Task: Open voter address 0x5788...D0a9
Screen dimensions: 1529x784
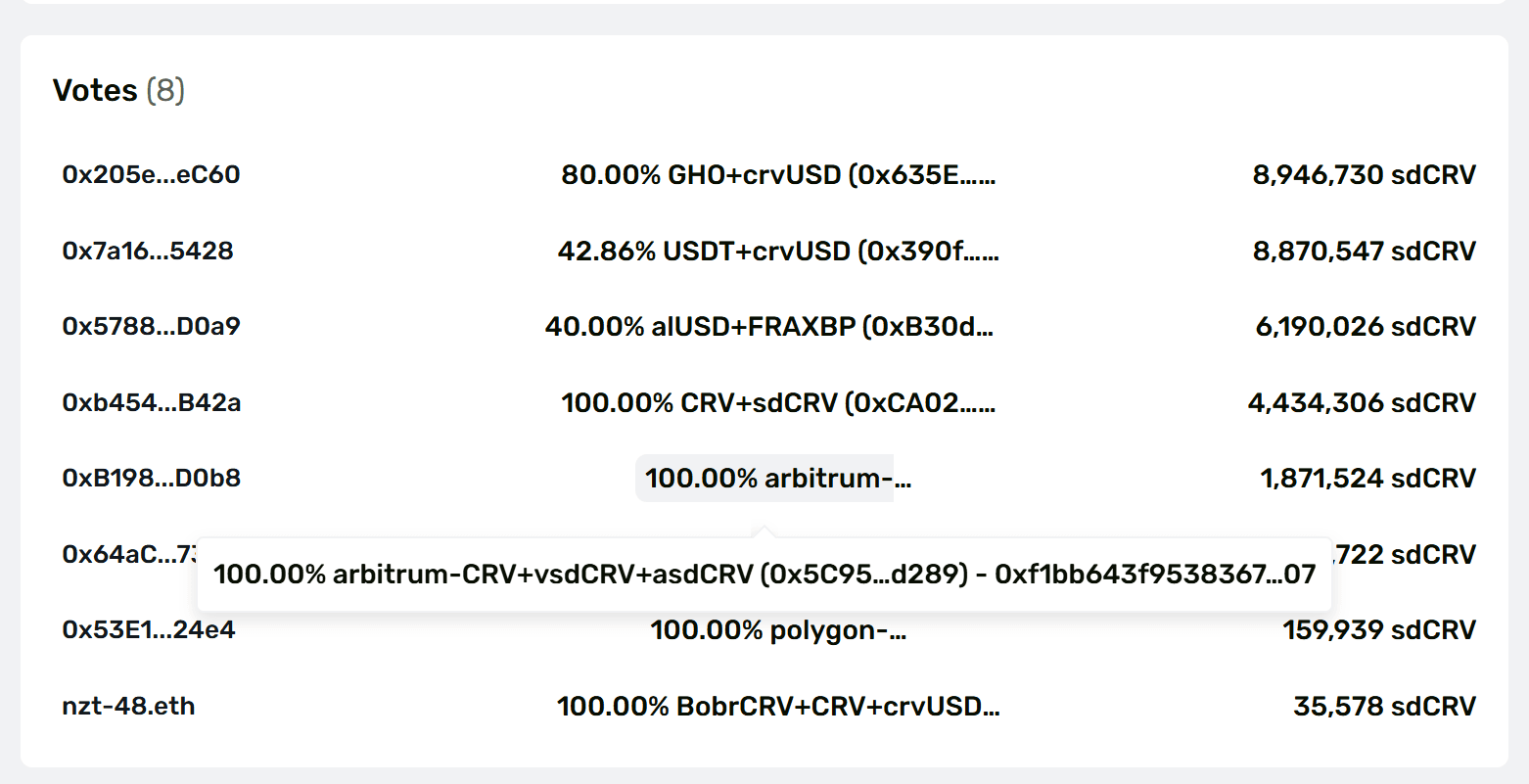Action: tap(151, 327)
